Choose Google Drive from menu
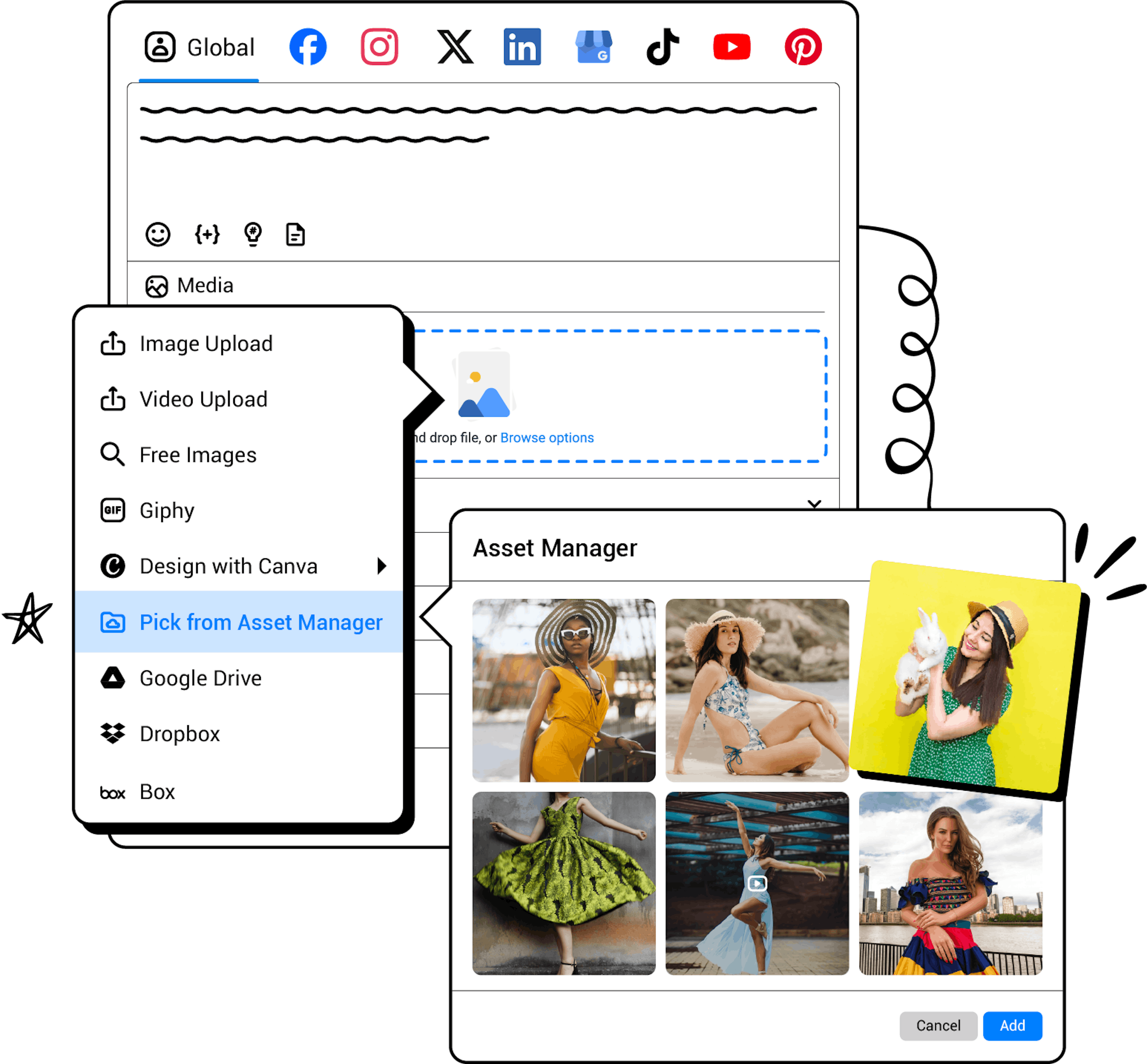This screenshot has height=1064, width=1147. point(238,678)
